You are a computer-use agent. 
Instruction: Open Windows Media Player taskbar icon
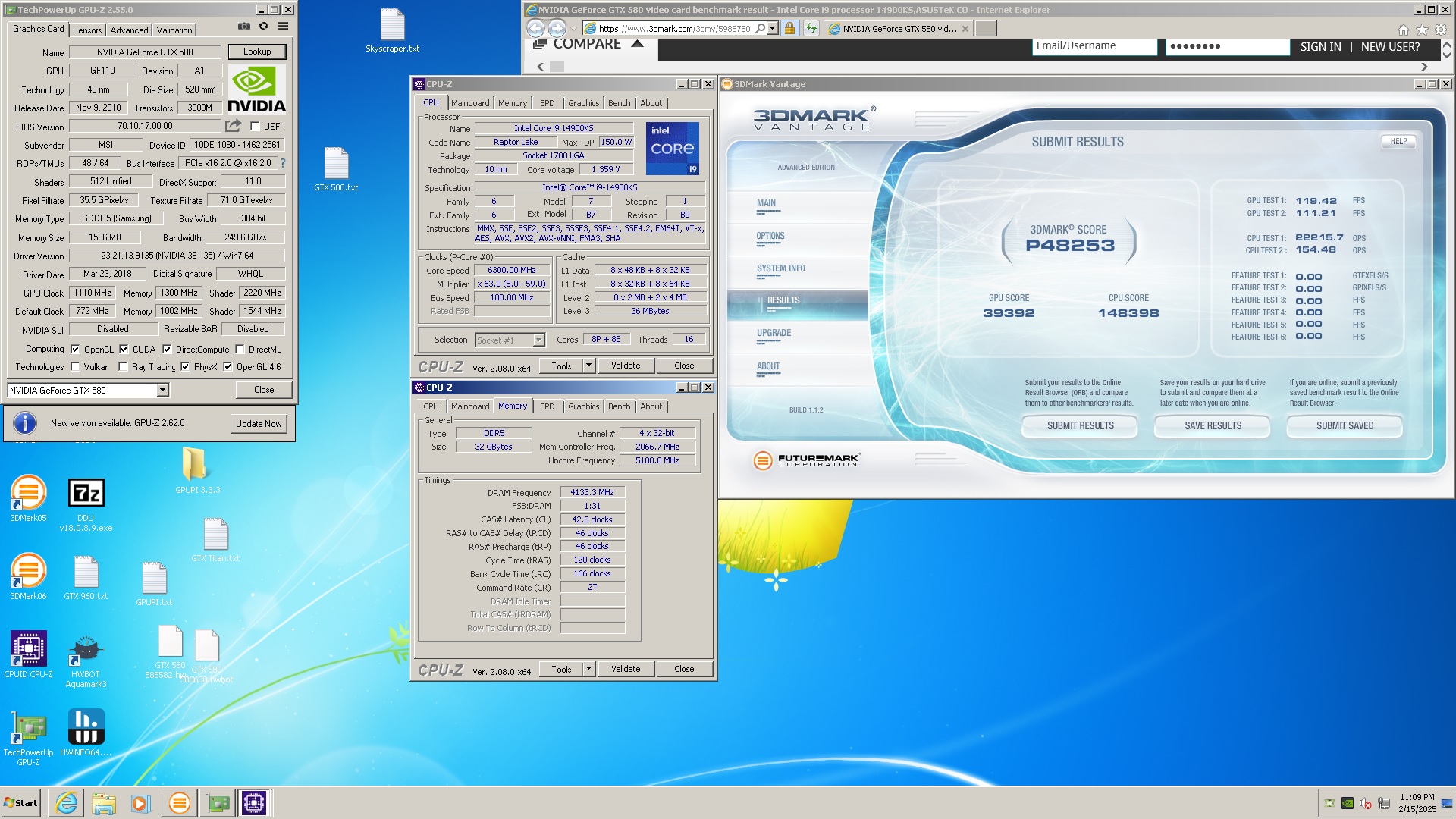point(140,802)
